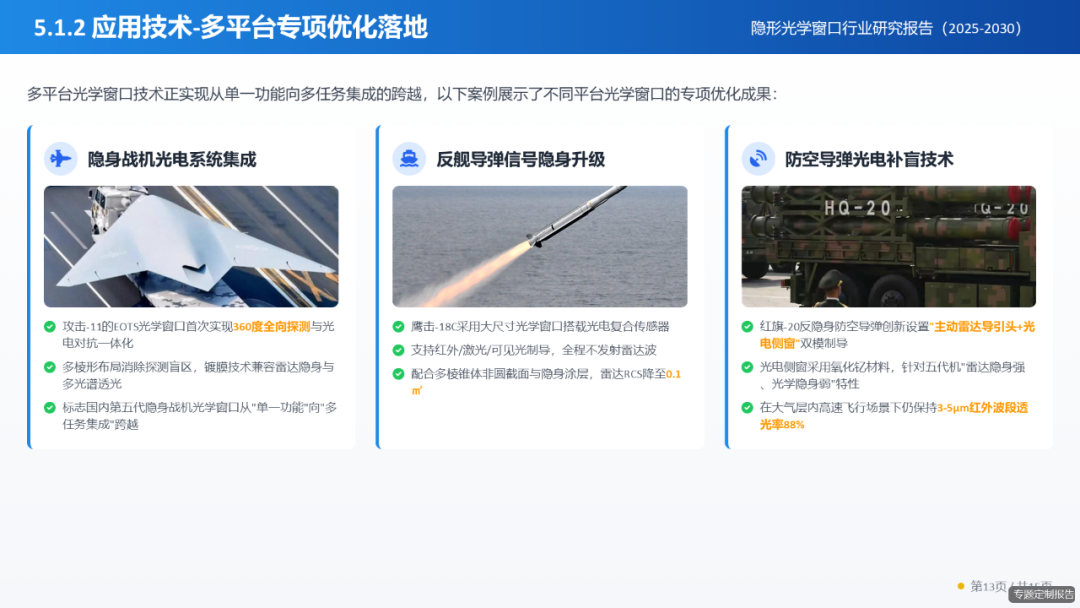Toggle the checkmark beside 光电侧窗采用氧化钇材料 bullet

click(x=747, y=366)
